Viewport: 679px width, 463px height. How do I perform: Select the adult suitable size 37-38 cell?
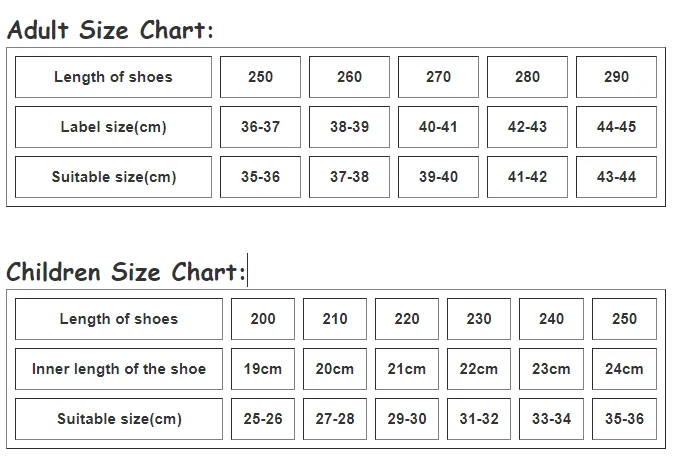(x=349, y=177)
